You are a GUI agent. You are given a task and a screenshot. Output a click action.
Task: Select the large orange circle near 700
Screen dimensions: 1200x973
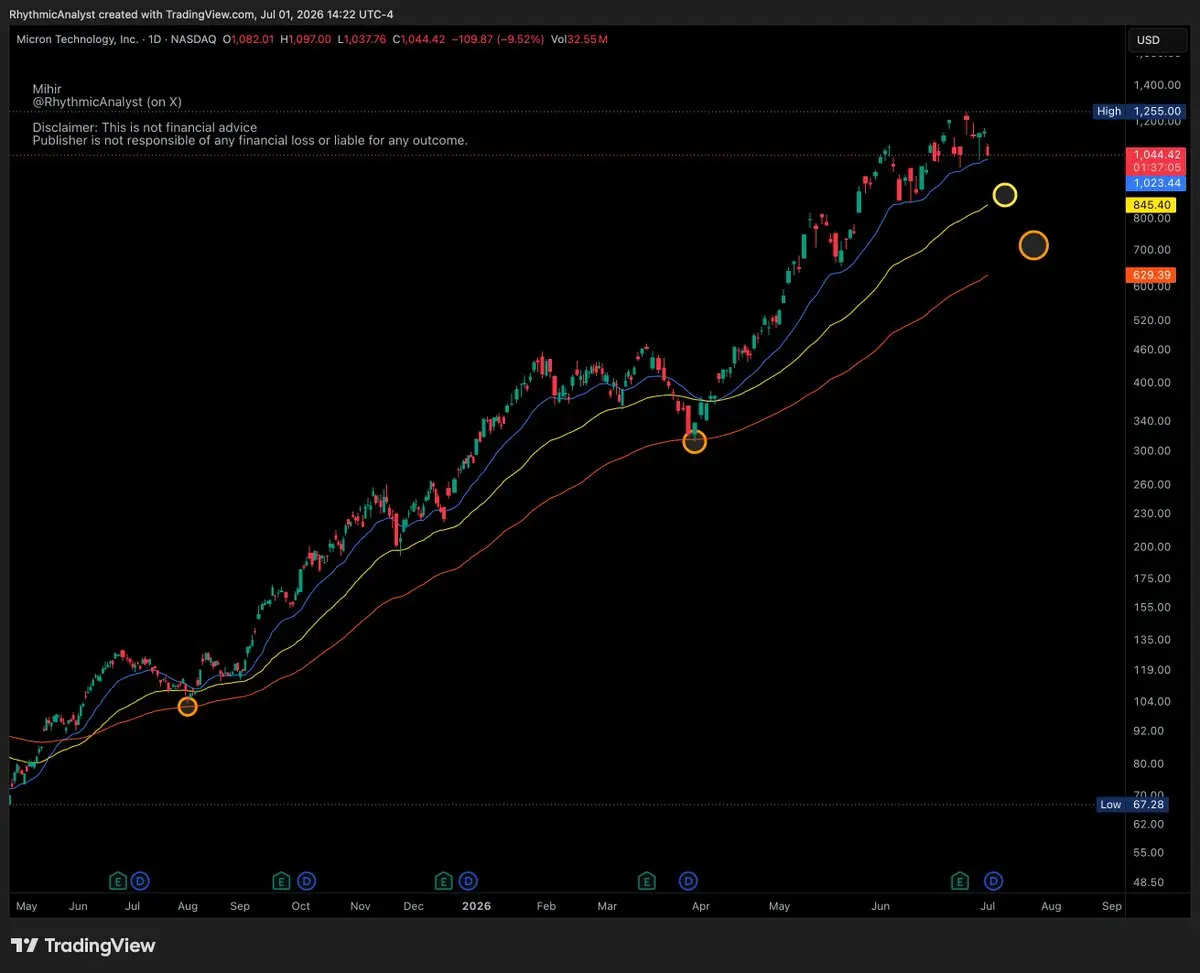(x=1033, y=245)
